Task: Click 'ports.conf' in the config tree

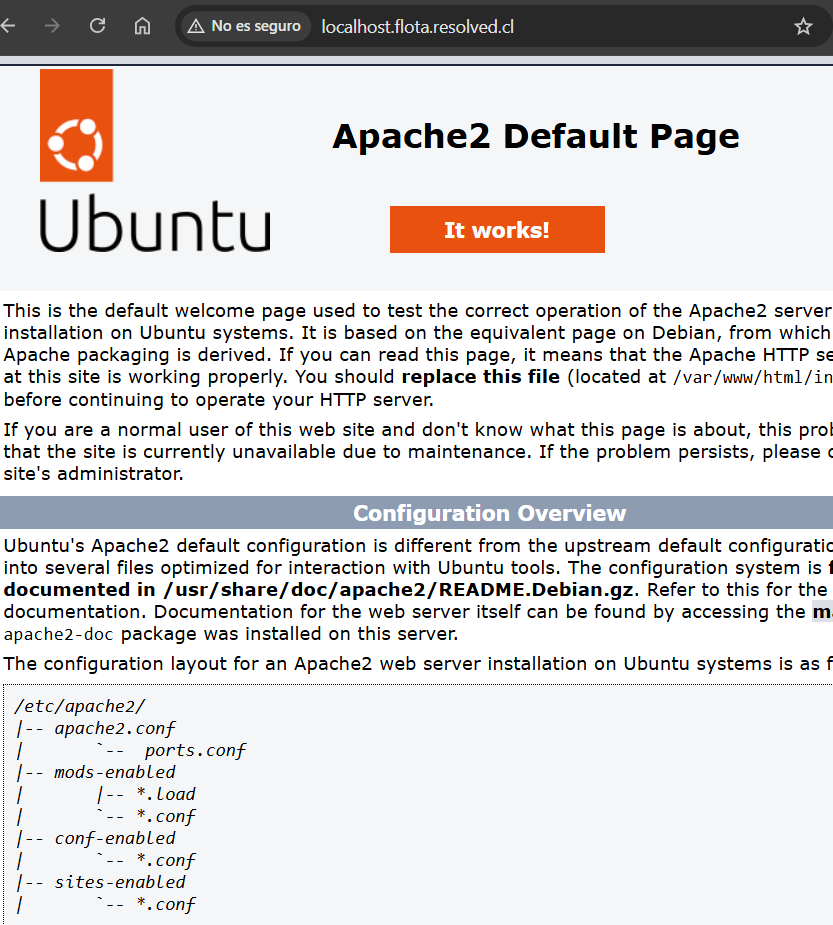Action: (x=195, y=750)
